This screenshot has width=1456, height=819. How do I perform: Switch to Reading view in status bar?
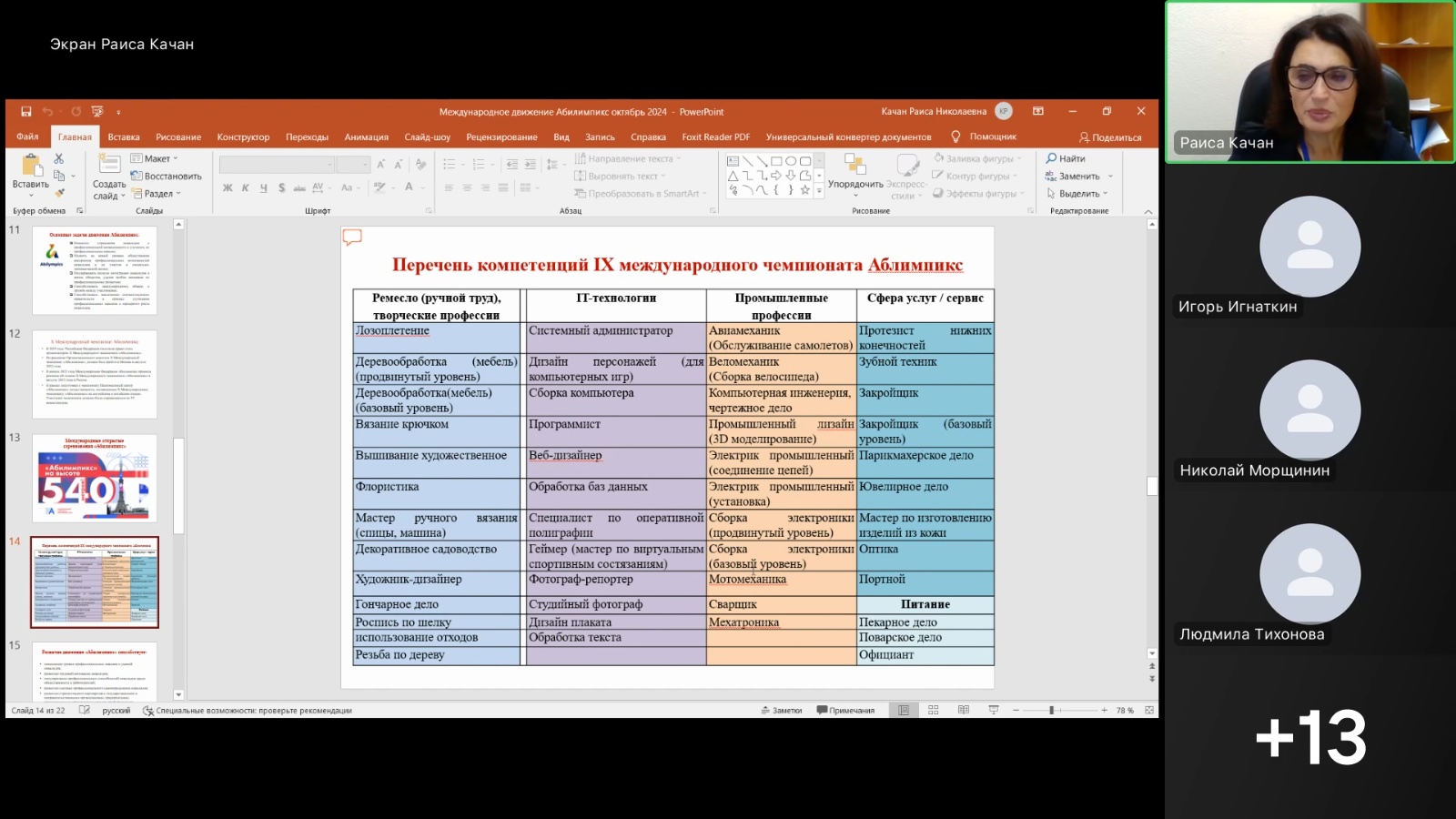pos(963,710)
